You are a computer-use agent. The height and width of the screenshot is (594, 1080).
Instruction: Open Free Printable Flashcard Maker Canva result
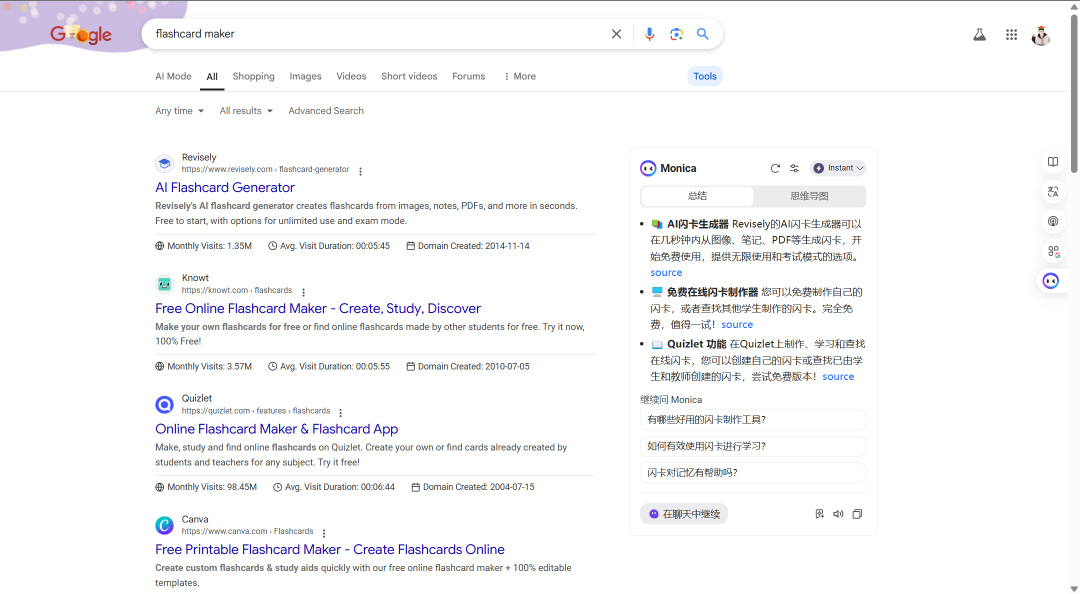[x=329, y=550]
